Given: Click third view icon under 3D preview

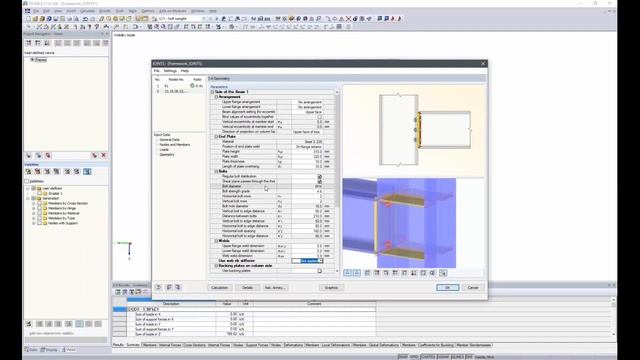Looking at the screenshot, I should 367,273.
